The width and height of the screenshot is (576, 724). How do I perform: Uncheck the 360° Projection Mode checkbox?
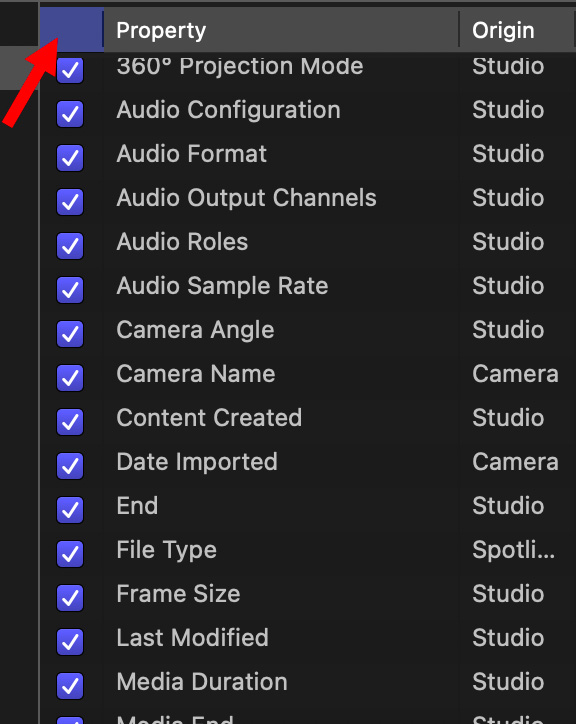point(70,70)
